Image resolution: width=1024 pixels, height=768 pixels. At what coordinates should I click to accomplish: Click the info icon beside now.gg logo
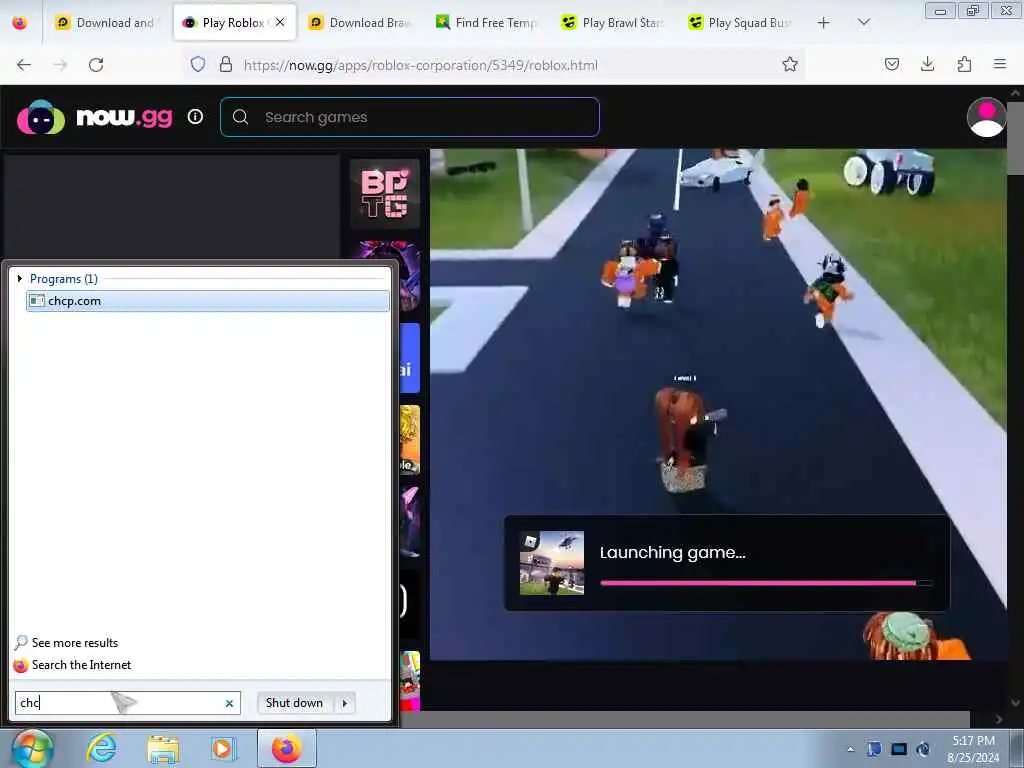point(195,117)
